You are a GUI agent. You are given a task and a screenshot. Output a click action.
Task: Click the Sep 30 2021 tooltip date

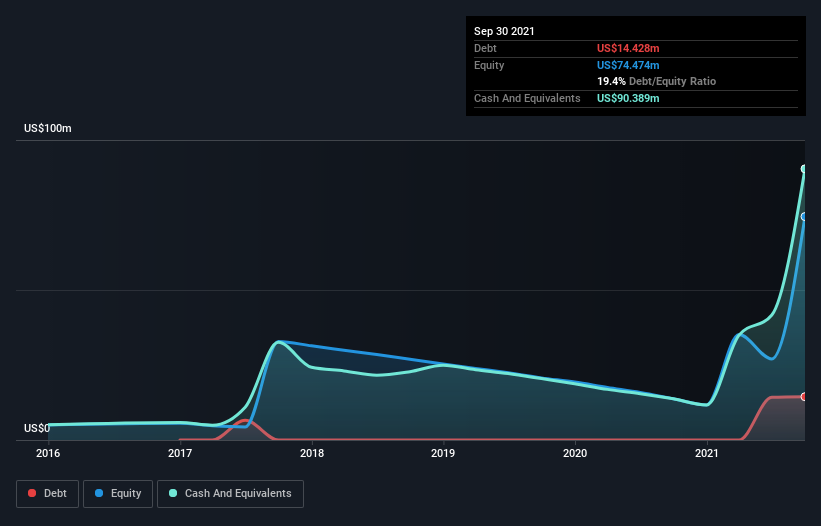[x=504, y=31]
